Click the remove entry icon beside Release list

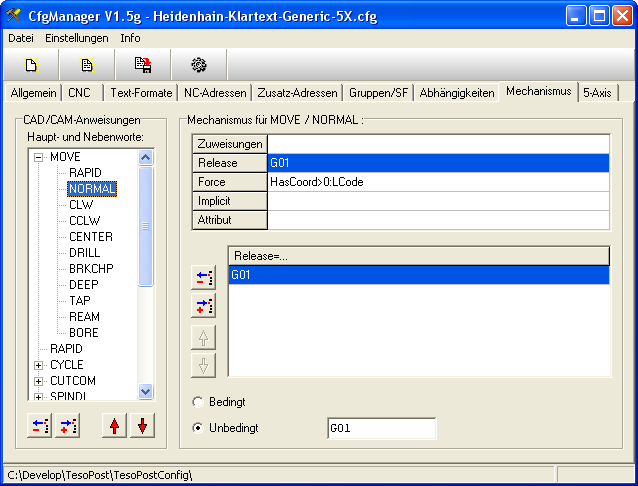[204, 277]
